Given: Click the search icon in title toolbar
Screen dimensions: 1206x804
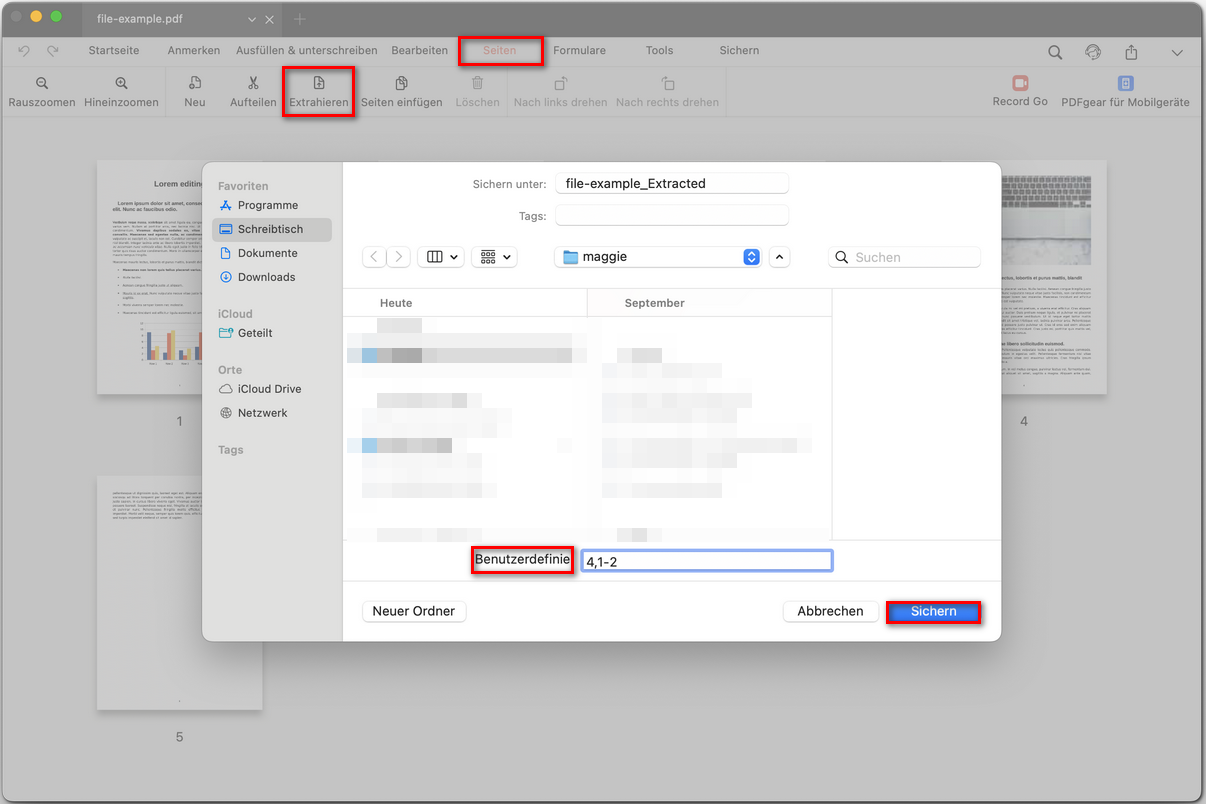Looking at the screenshot, I should [x=1055, y=52].
